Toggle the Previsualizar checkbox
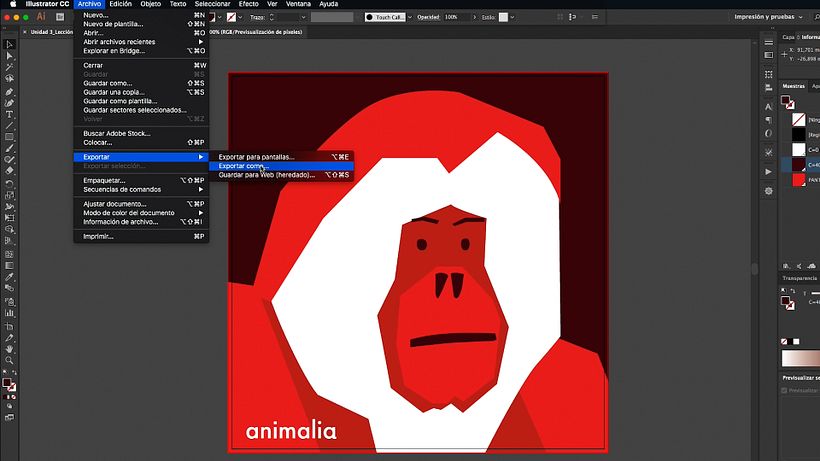This screenshot has width=820, height=461. pyautogui.click(x=785, y=391)
